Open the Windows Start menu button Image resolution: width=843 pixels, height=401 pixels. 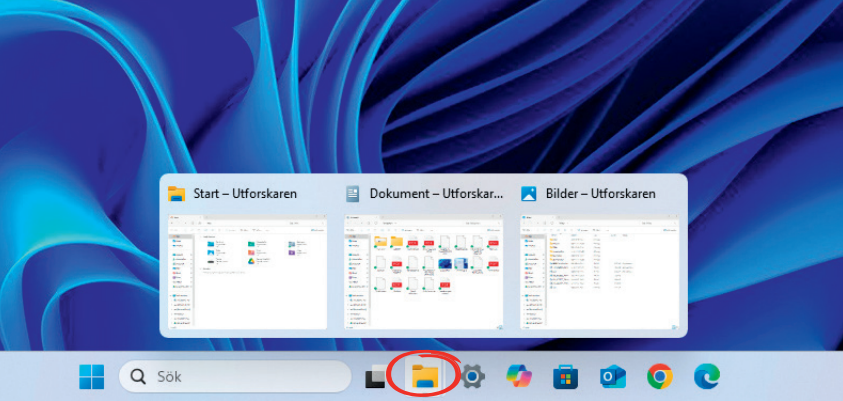pyautogui.click(x=92, y=377)
